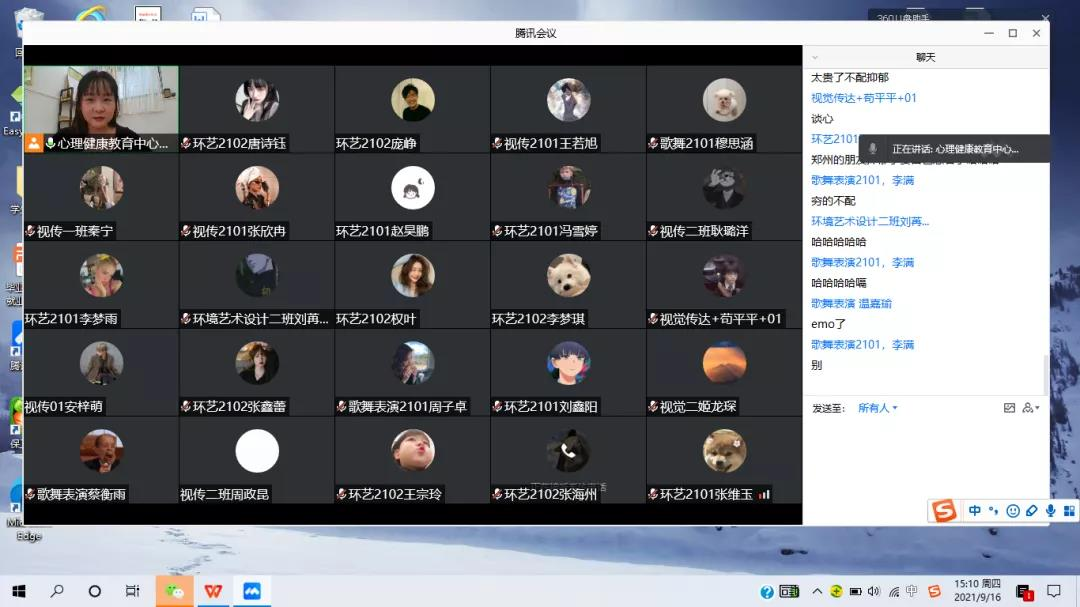Click the Tencent Meeting taskbar icon
1080x607 pixels.
251,591
